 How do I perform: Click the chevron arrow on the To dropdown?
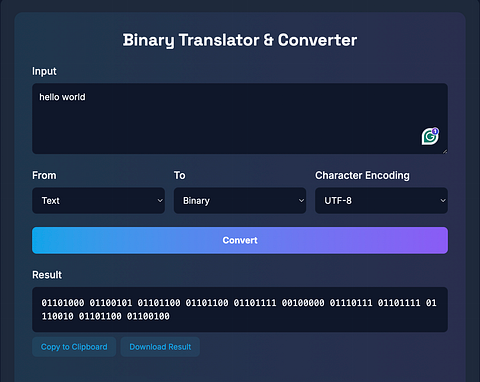[x=301, y=201]
